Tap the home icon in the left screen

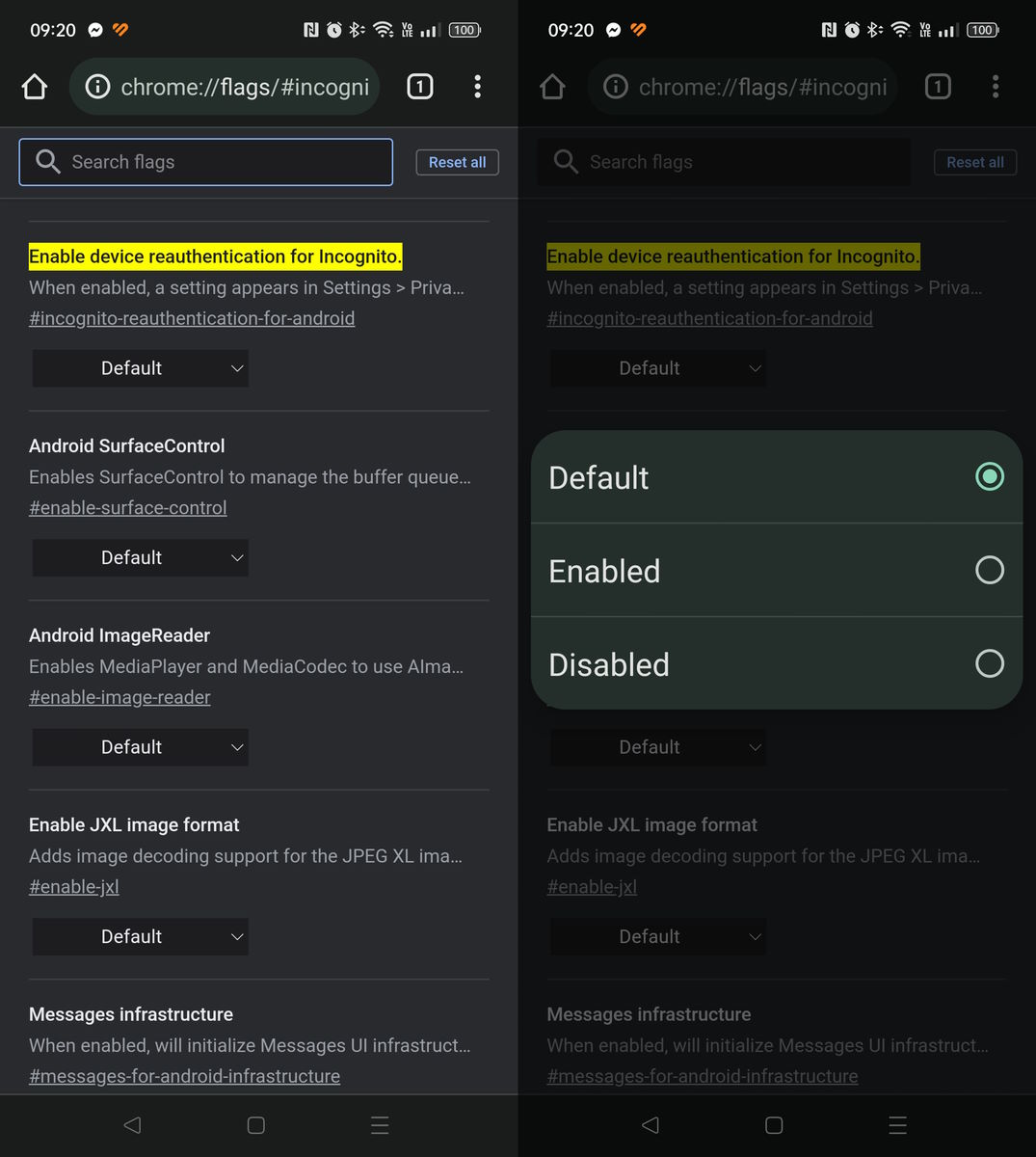pos(35,87)
